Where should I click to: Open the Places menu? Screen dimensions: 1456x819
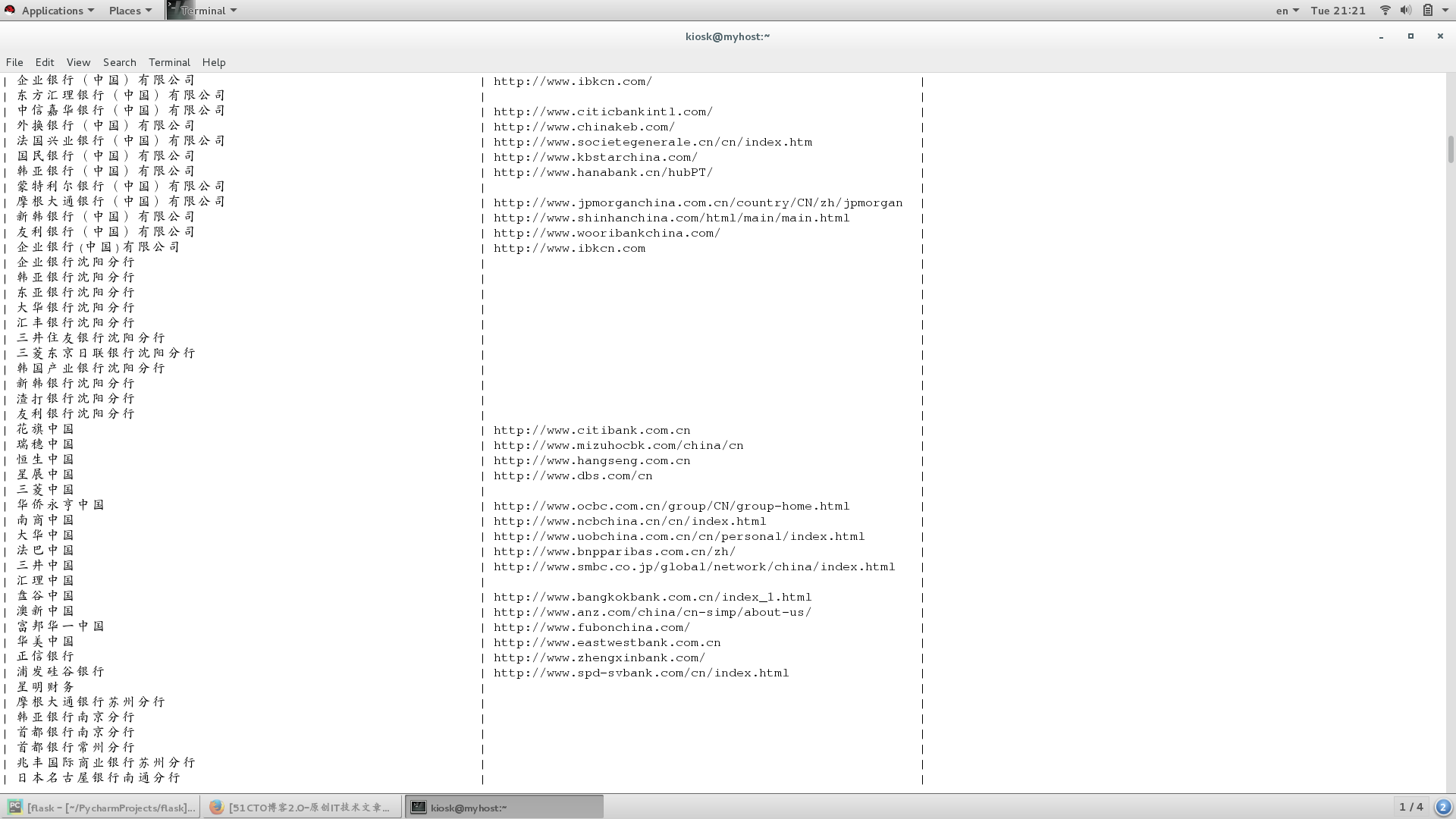pyautogui.click(x=130, y=11)
